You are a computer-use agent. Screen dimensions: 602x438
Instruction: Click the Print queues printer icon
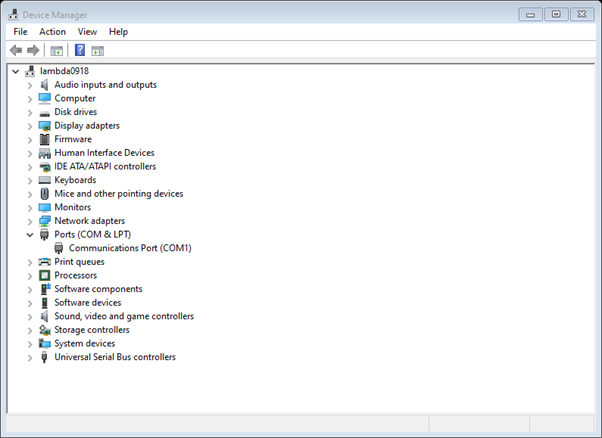click(x=45, y=262)
